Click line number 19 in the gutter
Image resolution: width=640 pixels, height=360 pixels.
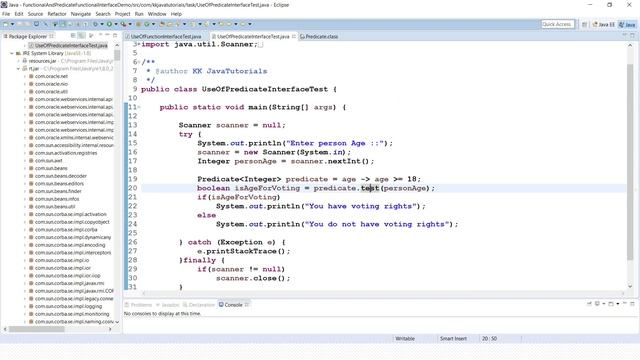(x=133, y=179)
